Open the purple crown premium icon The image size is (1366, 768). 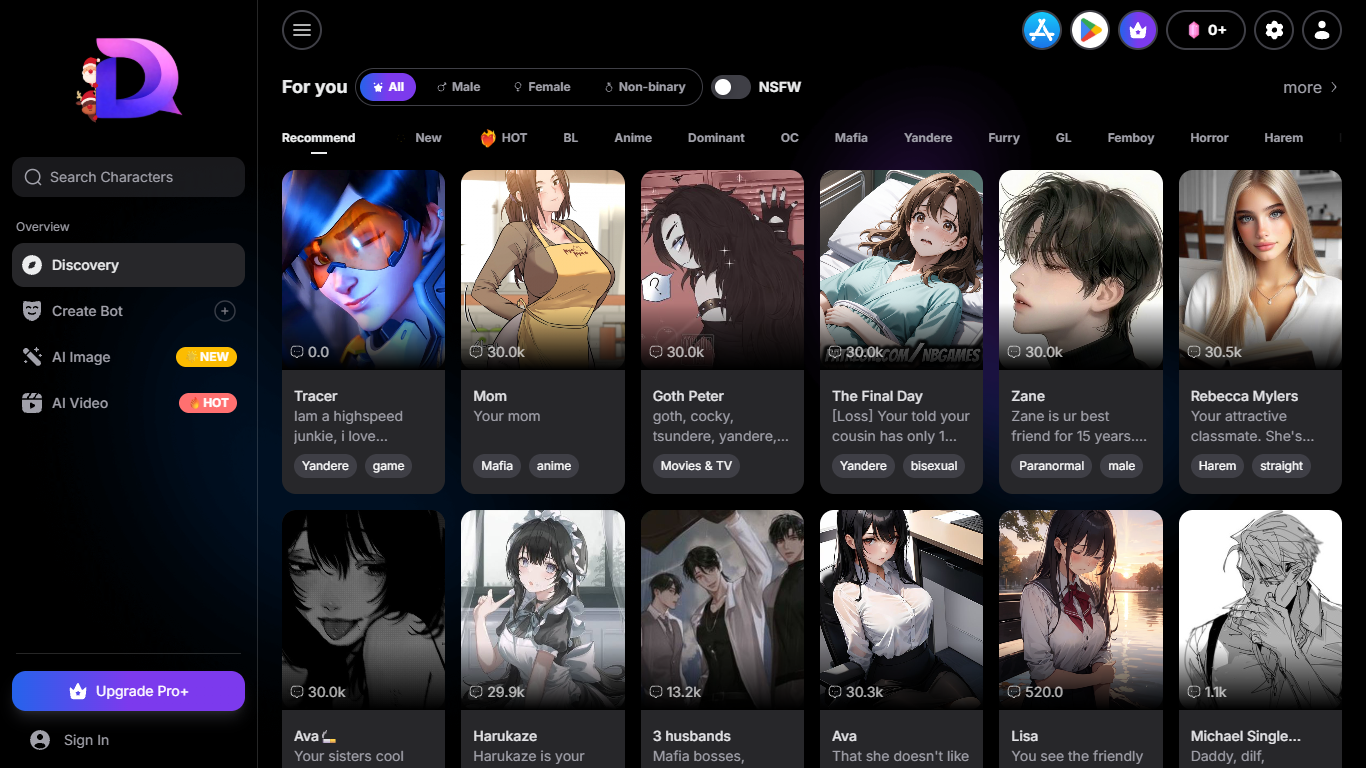(x=1137, y=30)
